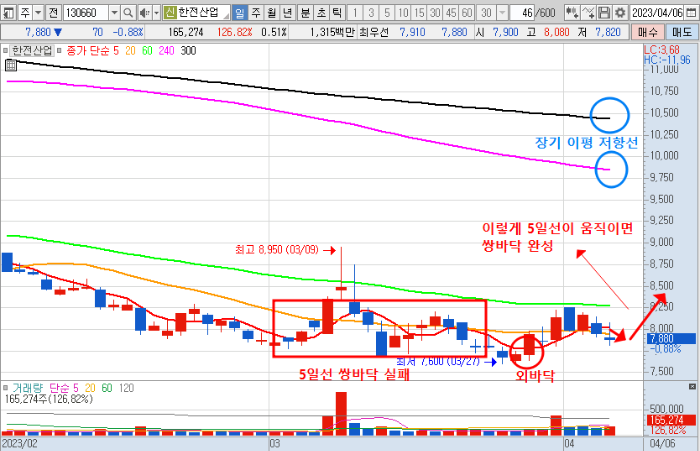Click the 거래량 volume indicator label

(x=28, y=388)
